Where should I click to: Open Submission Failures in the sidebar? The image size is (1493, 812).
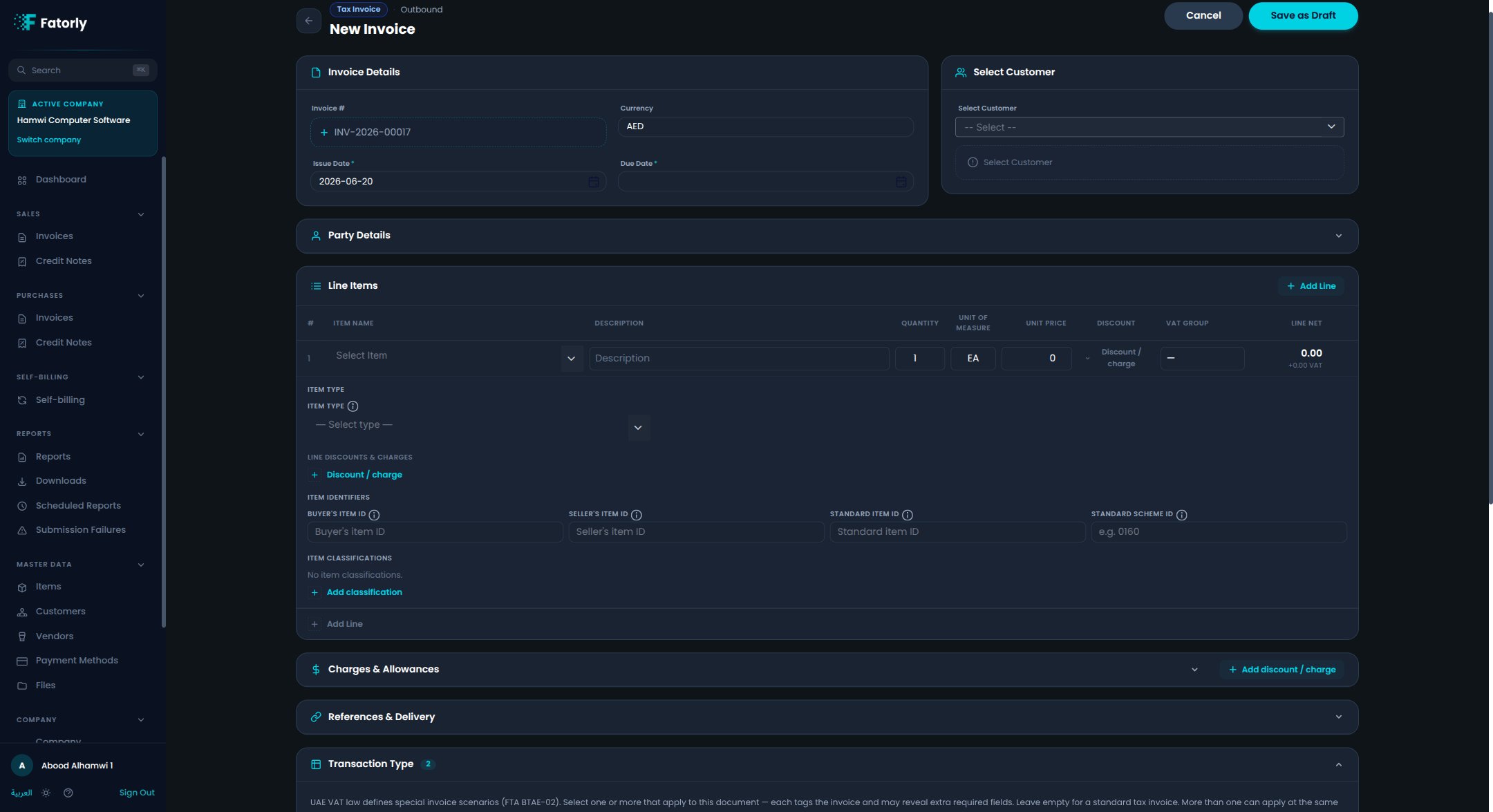[80, 530]
